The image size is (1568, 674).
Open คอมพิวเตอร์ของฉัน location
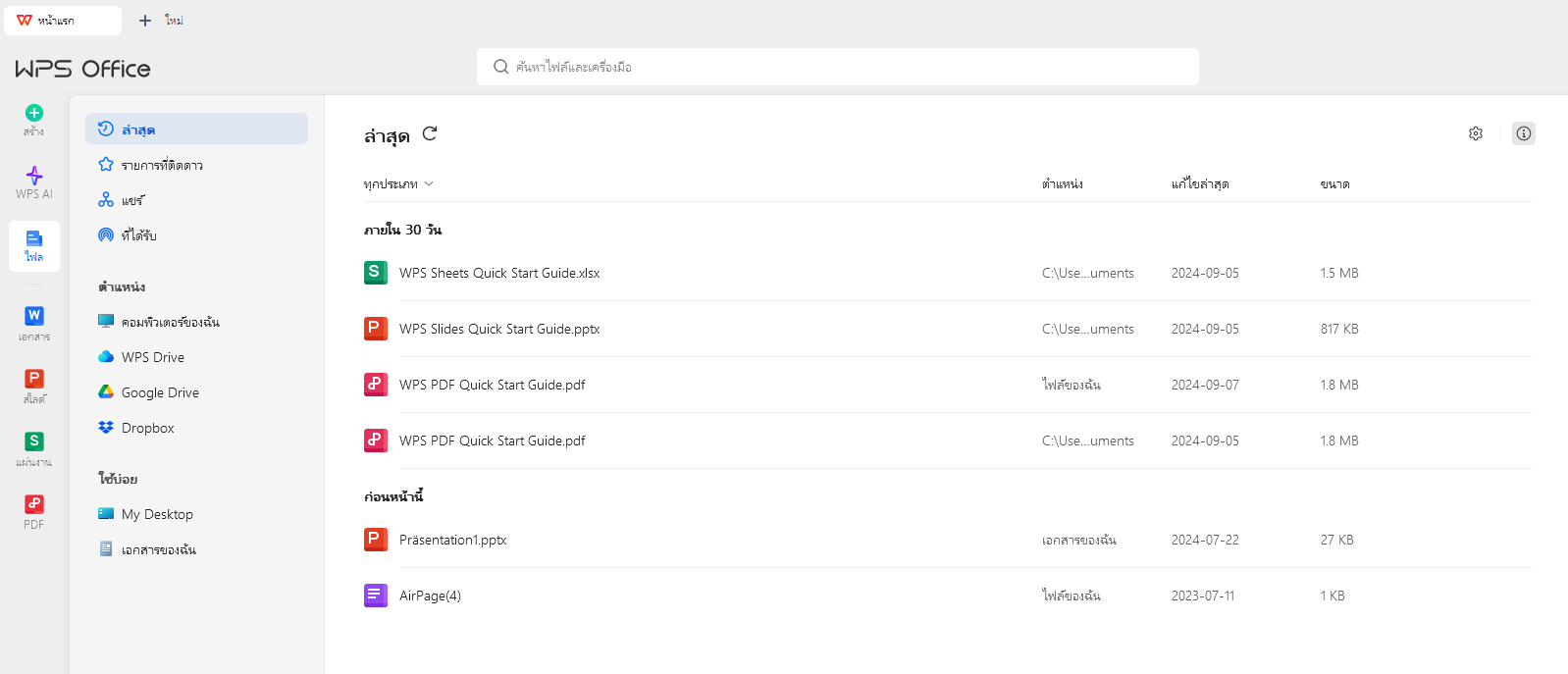pyautogui.click(x=196, y=321)
